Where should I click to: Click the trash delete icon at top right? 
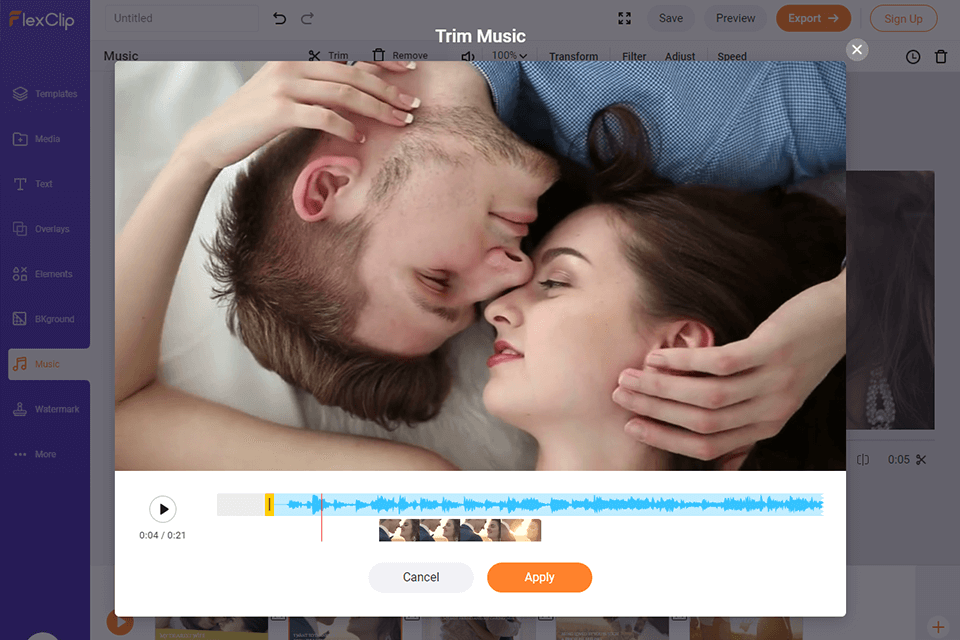941,57
